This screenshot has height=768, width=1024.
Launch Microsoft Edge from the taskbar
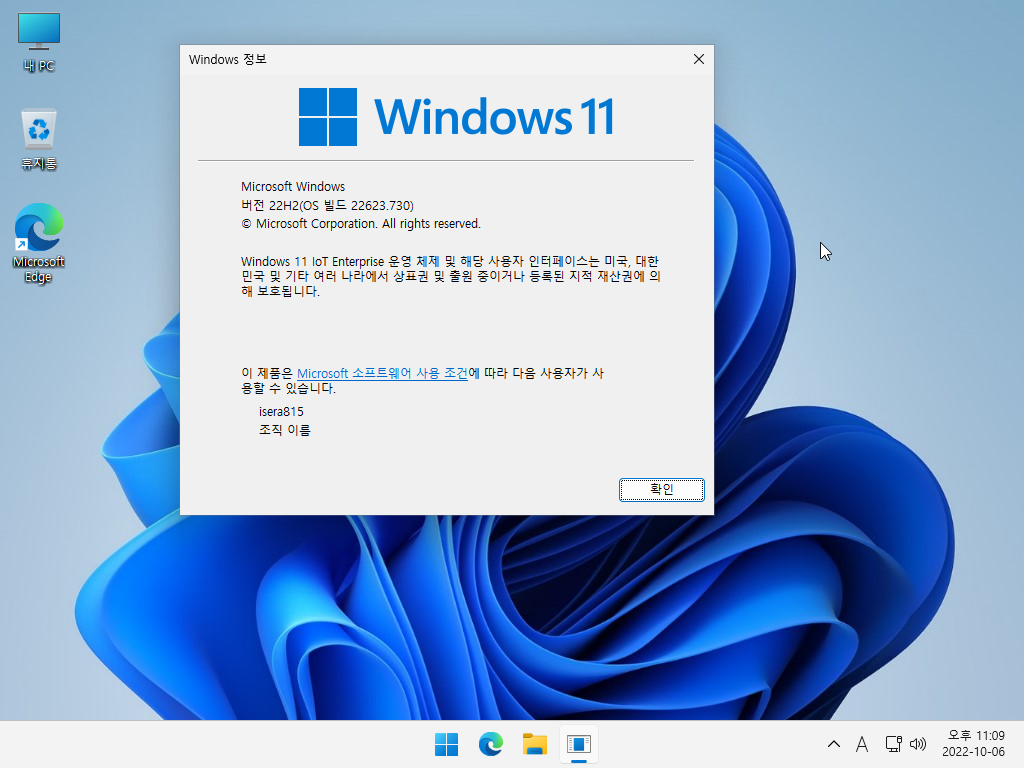point(490,744)
